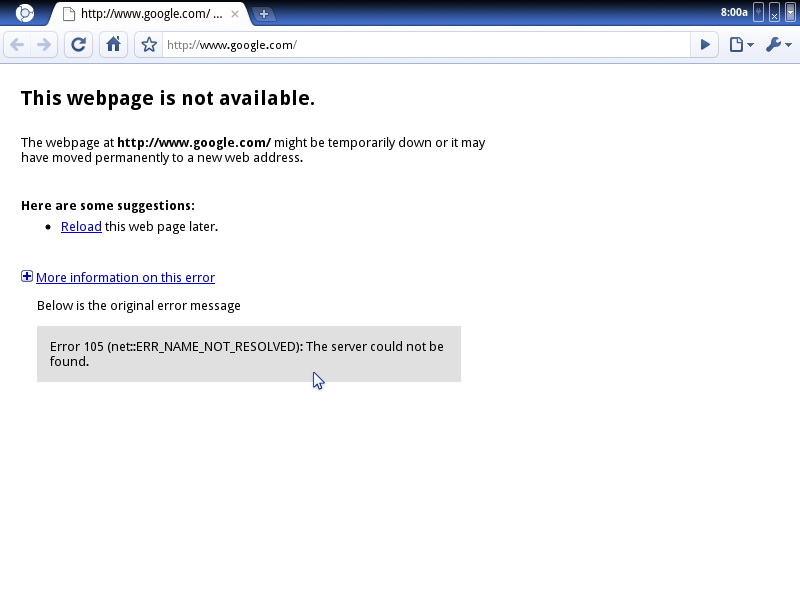Select the http://www.google.com/ tab
800x600 pixels.
click(145, 14)
